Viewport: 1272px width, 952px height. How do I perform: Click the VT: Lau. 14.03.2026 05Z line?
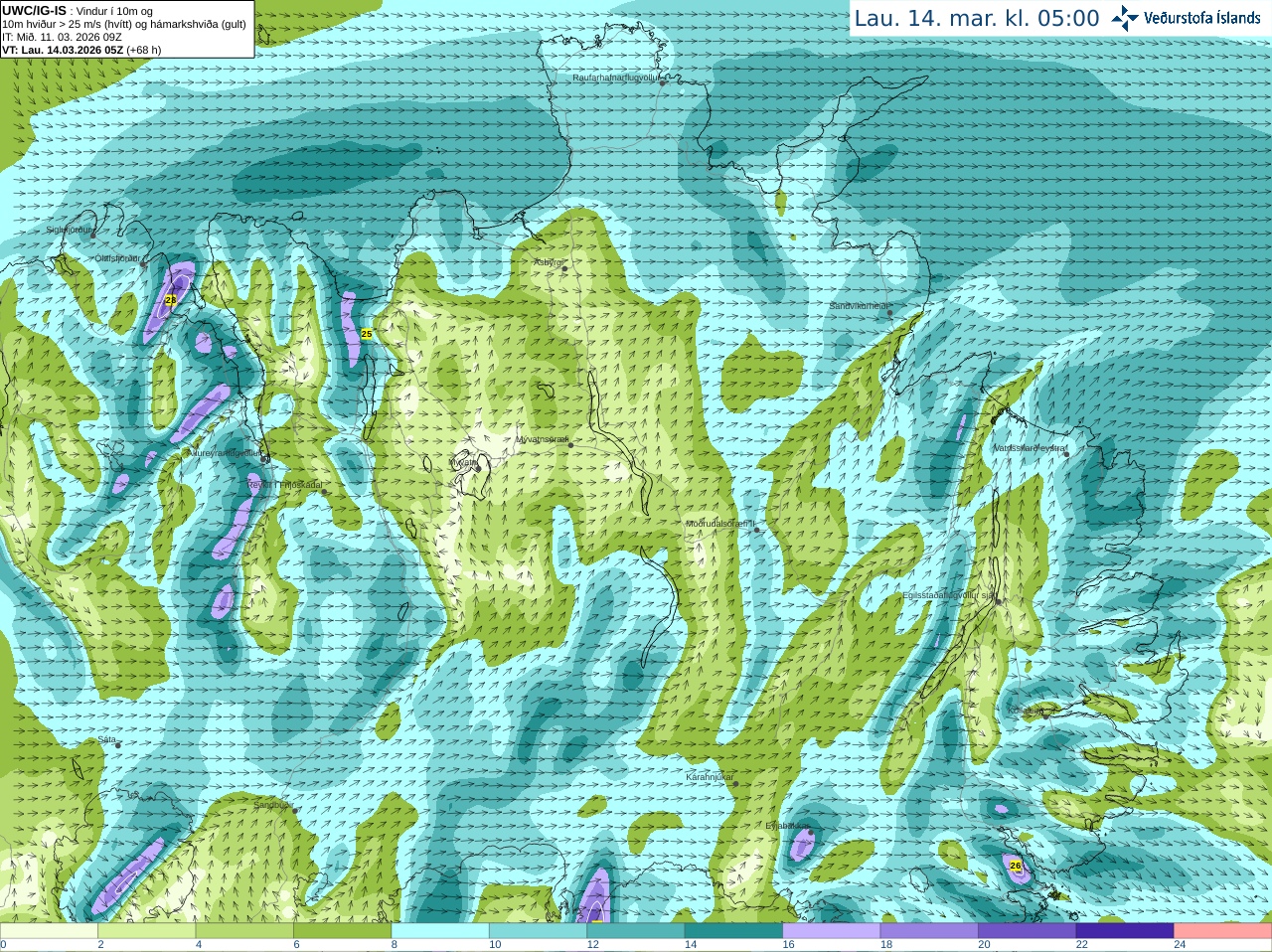click(81, 50)
